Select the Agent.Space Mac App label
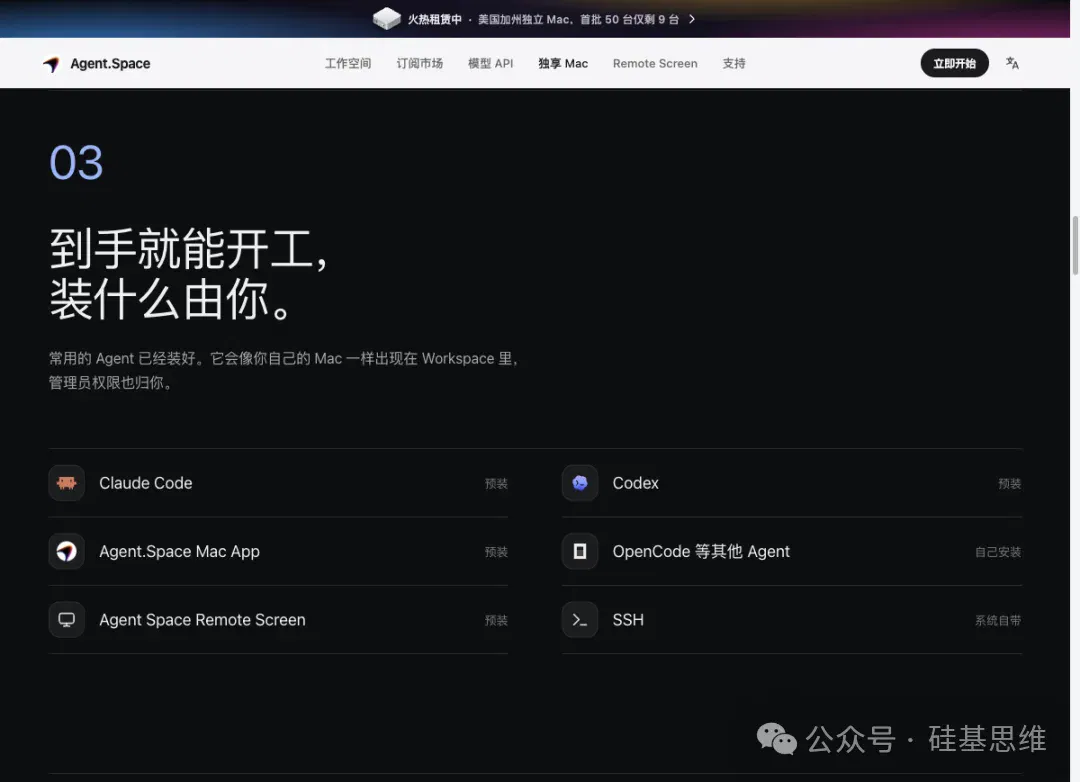This screenshot has width=1080, height=782. (x=179, y=551)
